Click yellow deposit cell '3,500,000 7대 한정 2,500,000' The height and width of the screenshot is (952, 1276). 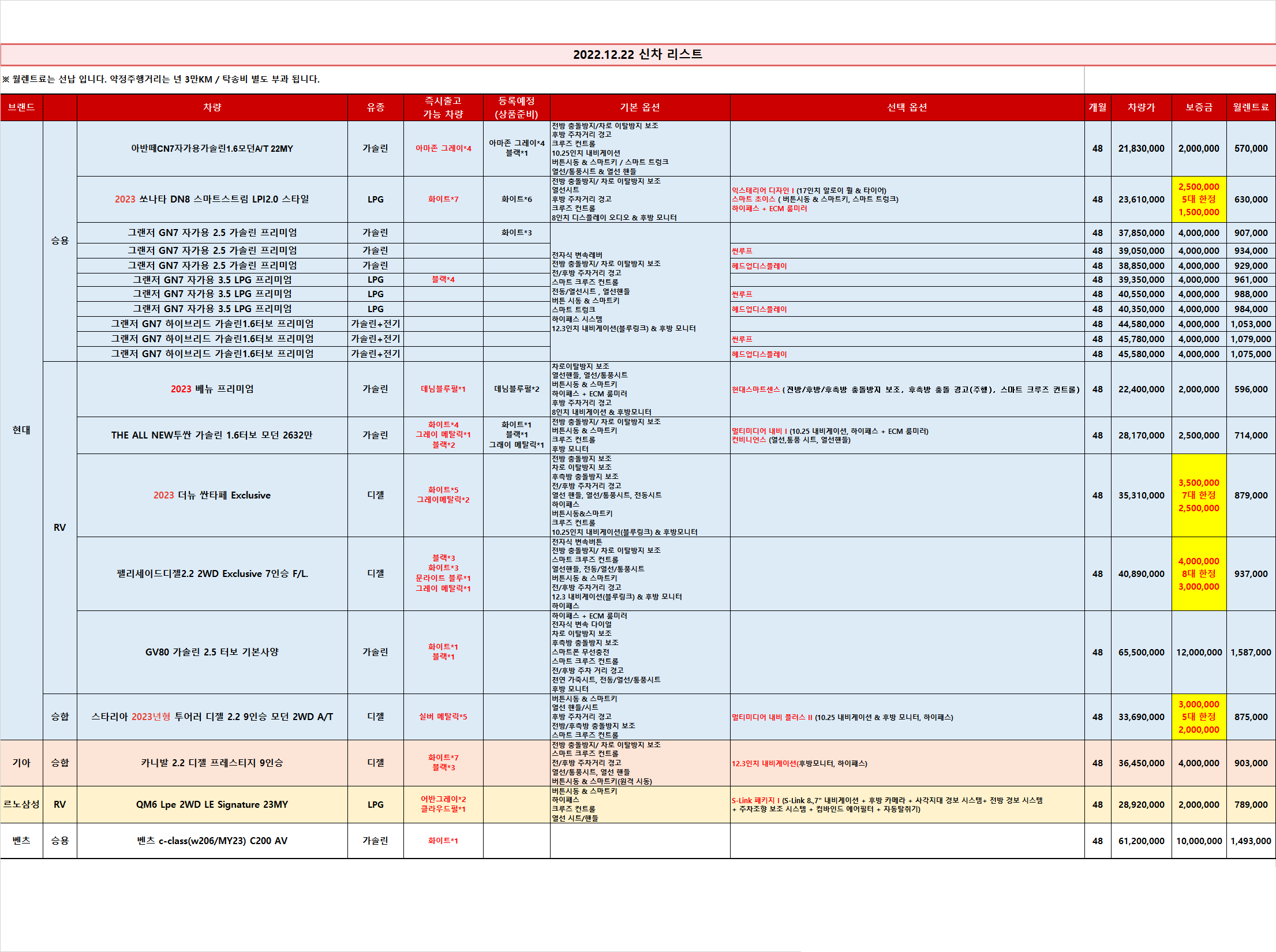click(1199, 495)
